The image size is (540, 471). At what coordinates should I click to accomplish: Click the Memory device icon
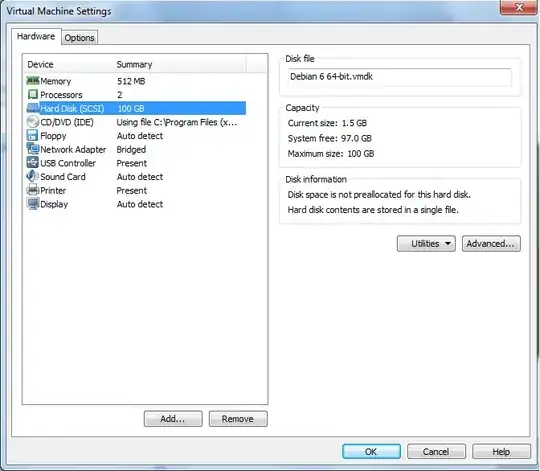click(33, 81)
